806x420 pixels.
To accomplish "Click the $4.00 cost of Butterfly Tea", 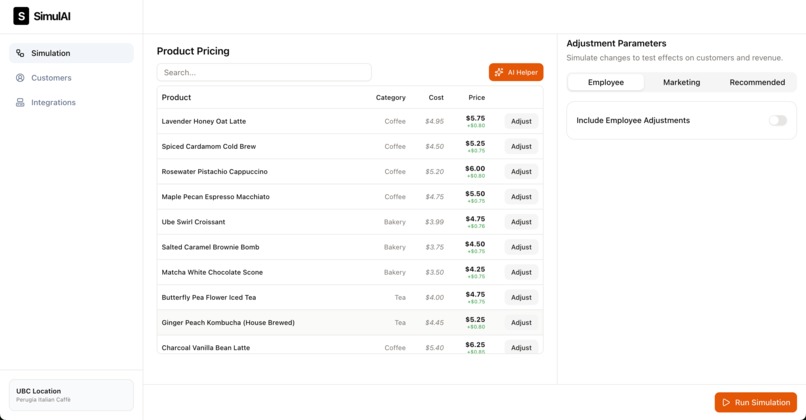I will click(434, 298).
